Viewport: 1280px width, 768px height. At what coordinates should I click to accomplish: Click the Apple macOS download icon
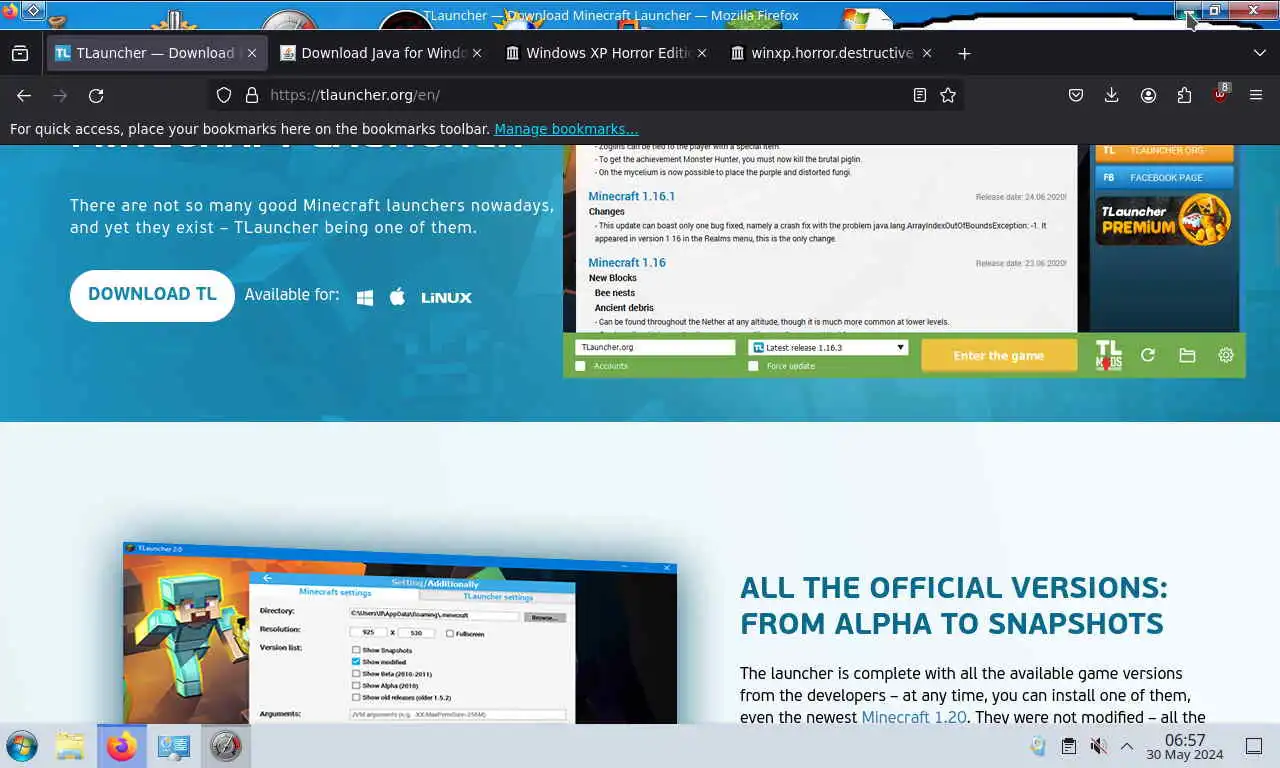(397, 296)
